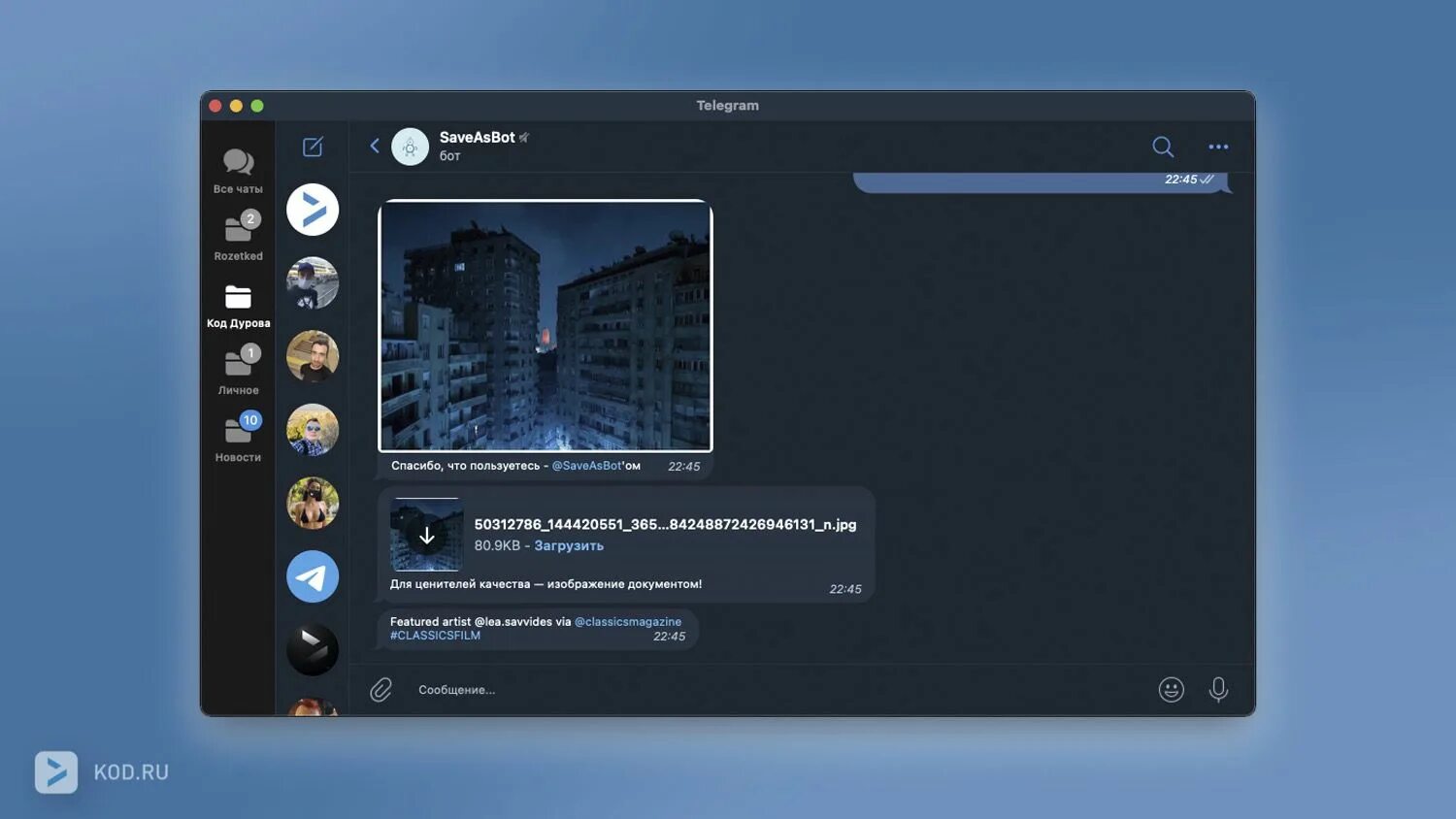The height and width of the screenshot is (819, 1456).
Task: Open the Telegram paper-plane chat
Action: coord(313,576)
